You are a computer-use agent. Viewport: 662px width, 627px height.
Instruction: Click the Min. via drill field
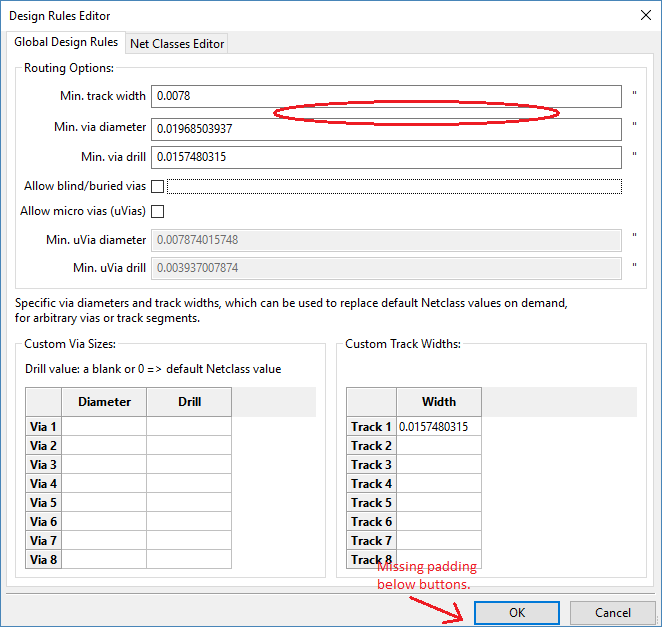coord(386,157)
